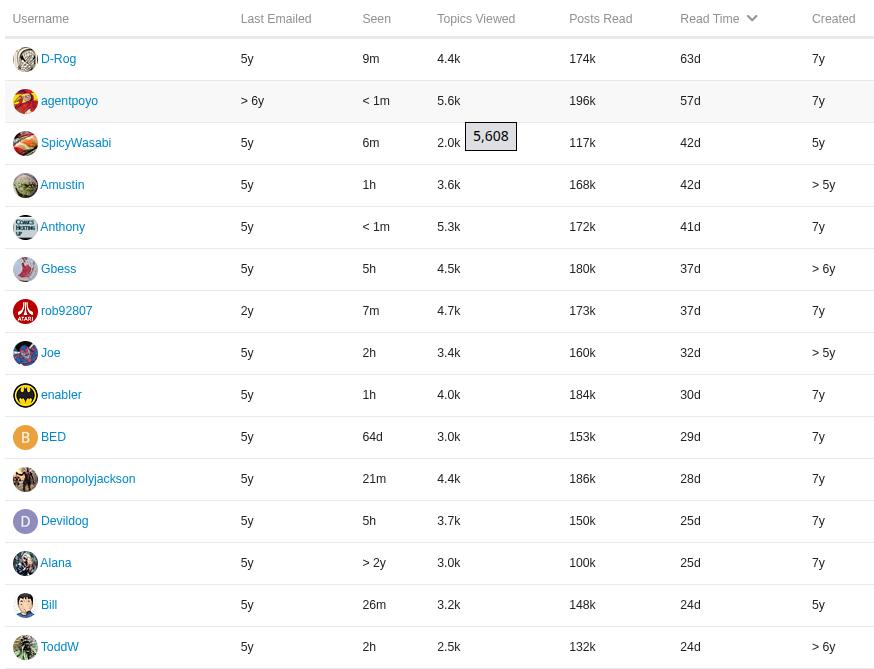Click agentpoyo's red avatar icon

(x=25, y=102)
